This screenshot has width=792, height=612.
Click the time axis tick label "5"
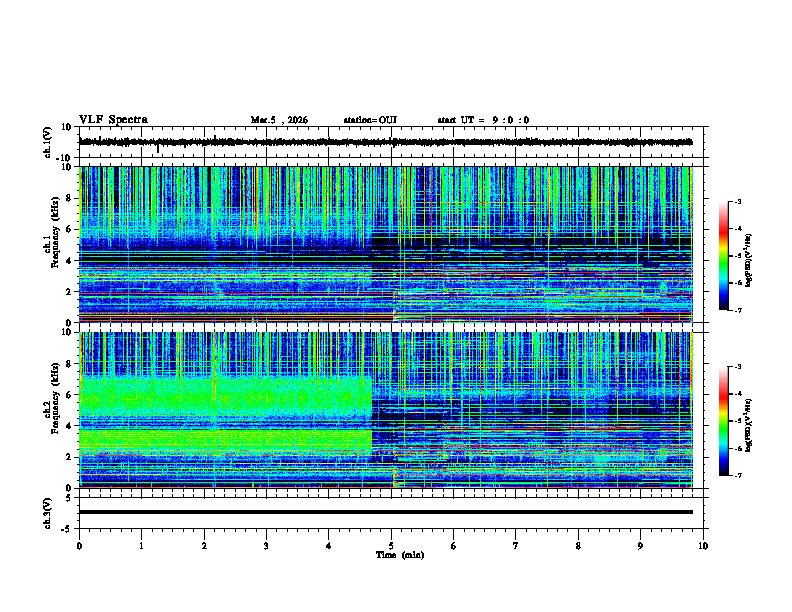[x=391, y=546]
